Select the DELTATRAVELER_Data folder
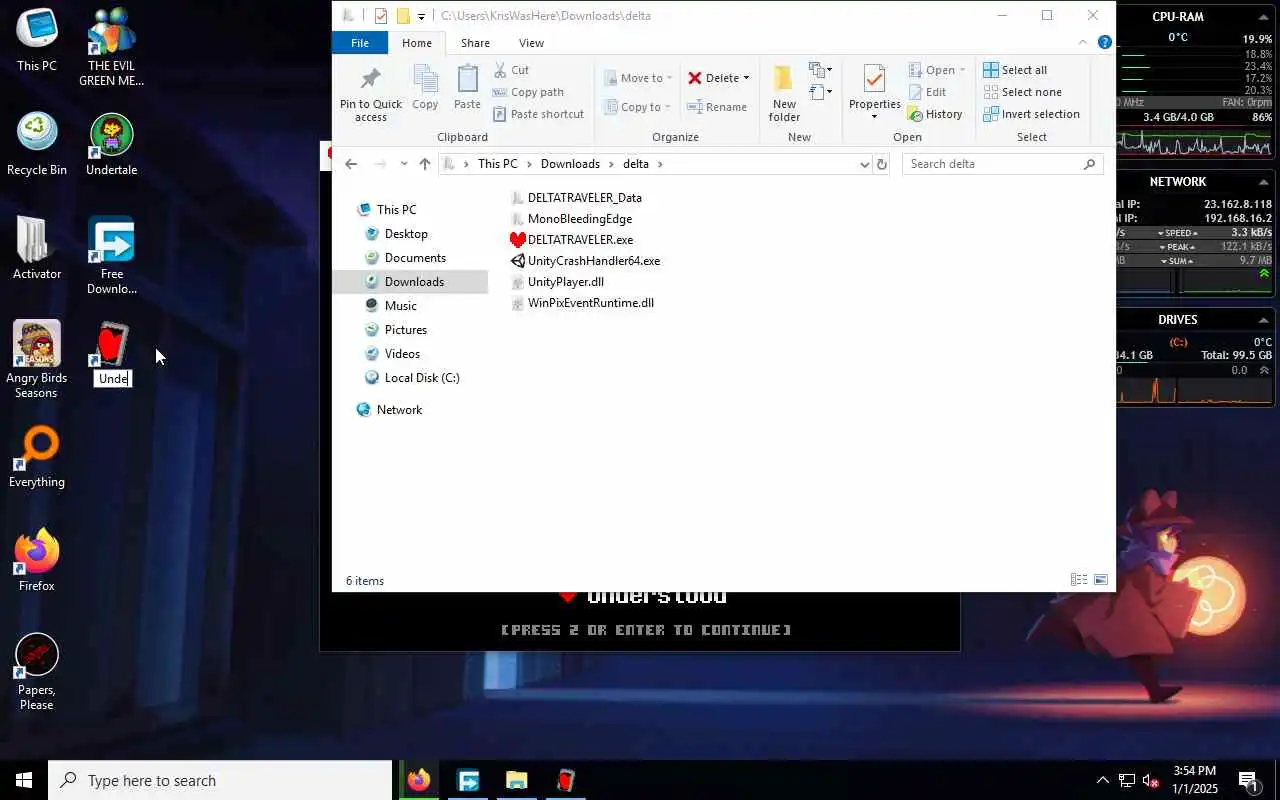The image size is (1280, 800). pos(576,198)
